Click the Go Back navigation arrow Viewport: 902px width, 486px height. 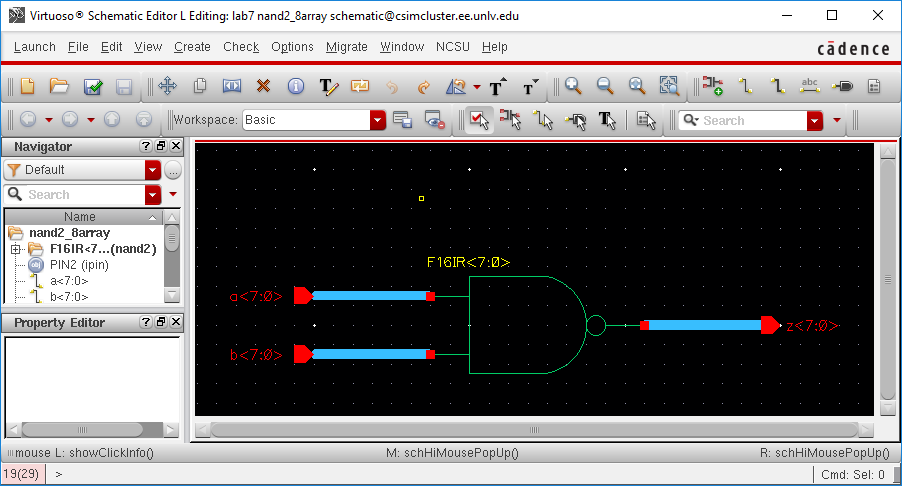click(x=28, y=120)
